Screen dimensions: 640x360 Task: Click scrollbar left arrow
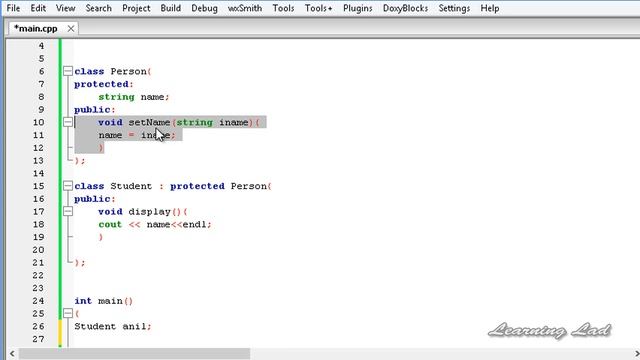click(12, 354)
